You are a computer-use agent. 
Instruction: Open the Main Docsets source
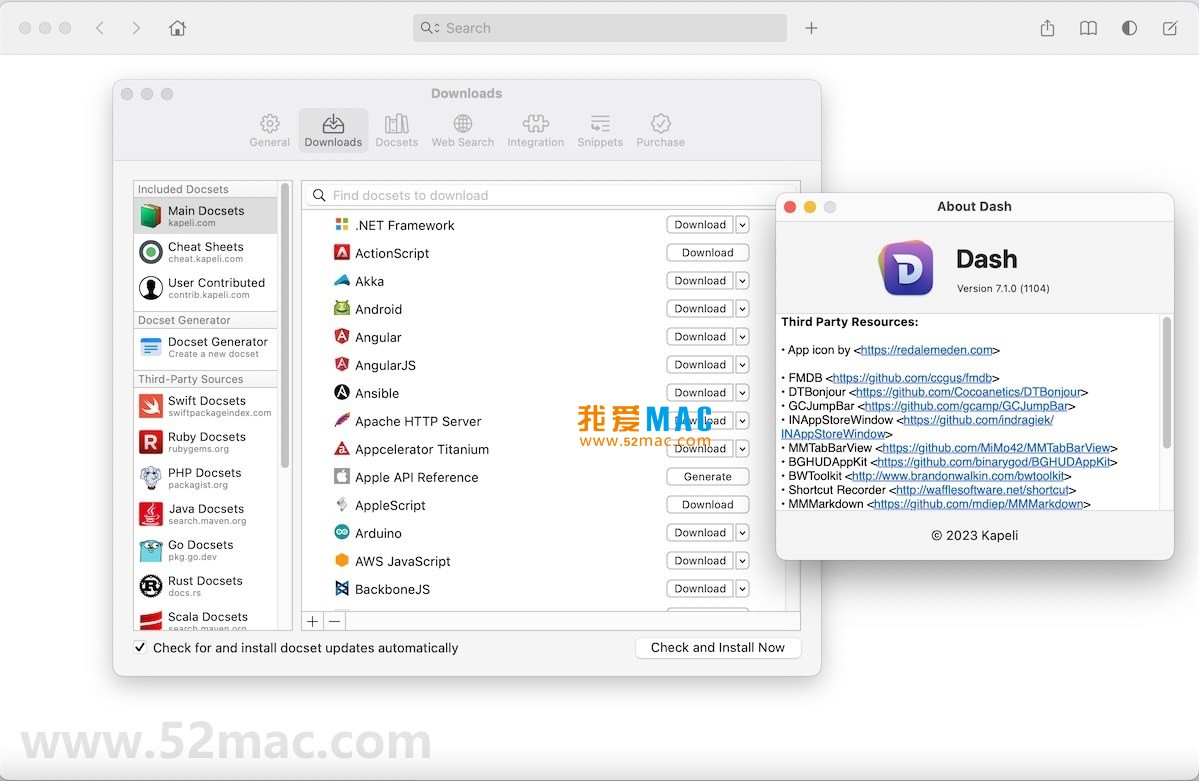[x=206, y=216]
